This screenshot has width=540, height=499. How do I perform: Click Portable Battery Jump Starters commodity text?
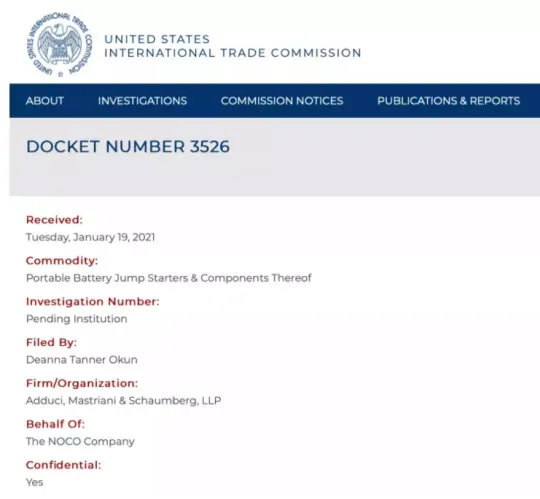point(169,278)
